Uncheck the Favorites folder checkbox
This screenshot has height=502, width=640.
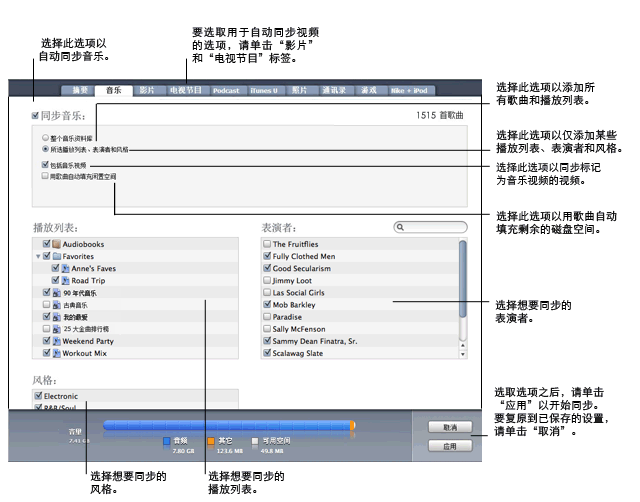(47, 256)
